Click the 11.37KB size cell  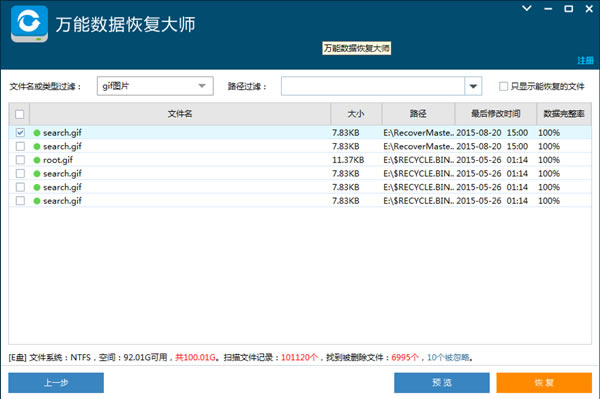(348, 160)
